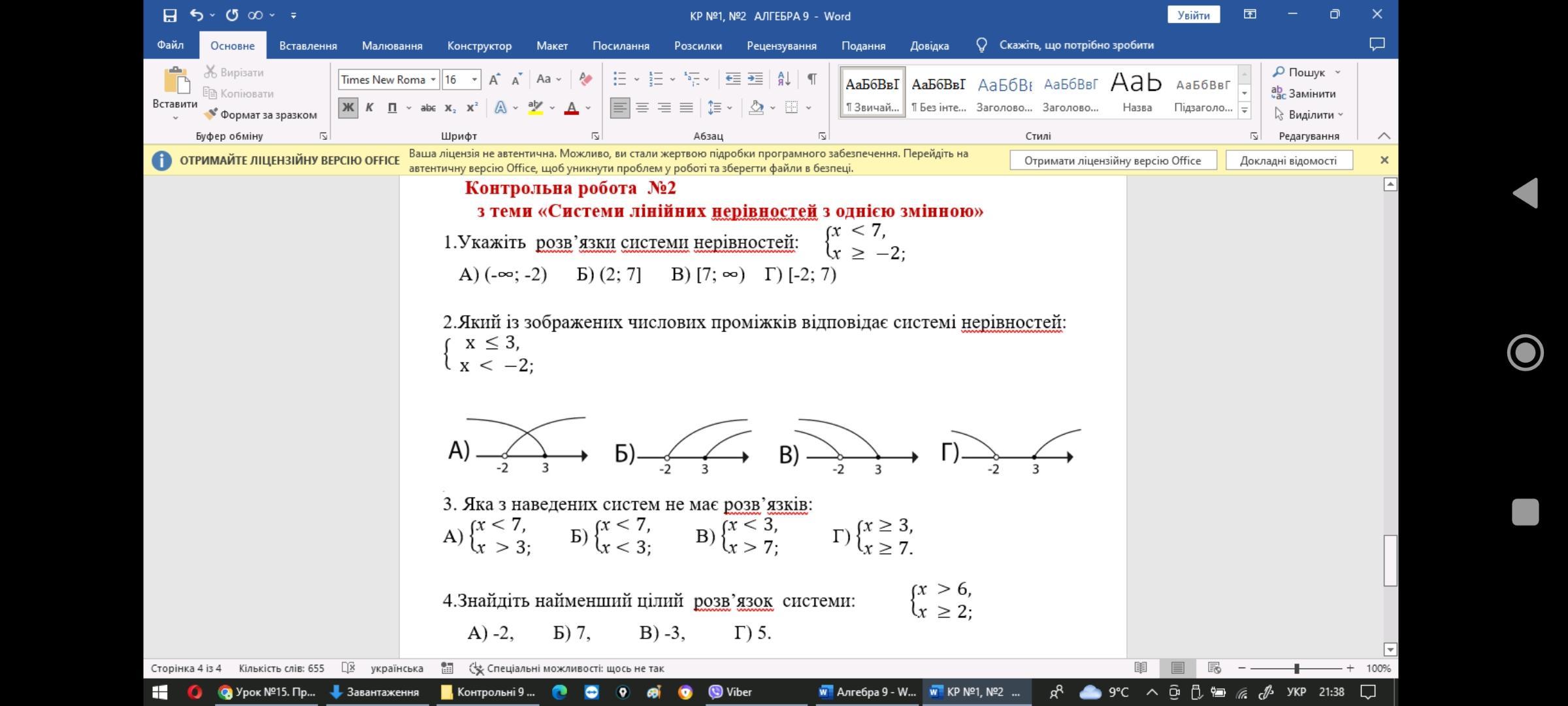Open the Рецензування ribbon tab

(781, 46)
